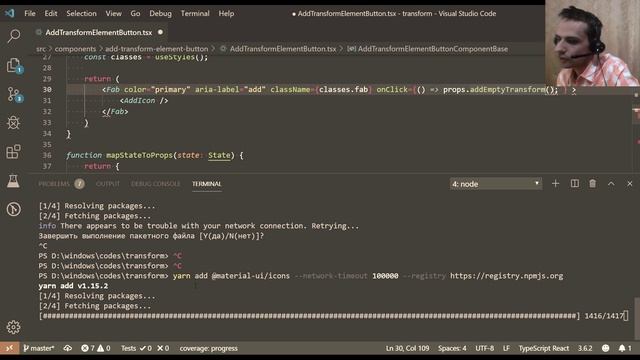
Task: Click TypeScript version 3.6.2
Action: coord(585,348)
